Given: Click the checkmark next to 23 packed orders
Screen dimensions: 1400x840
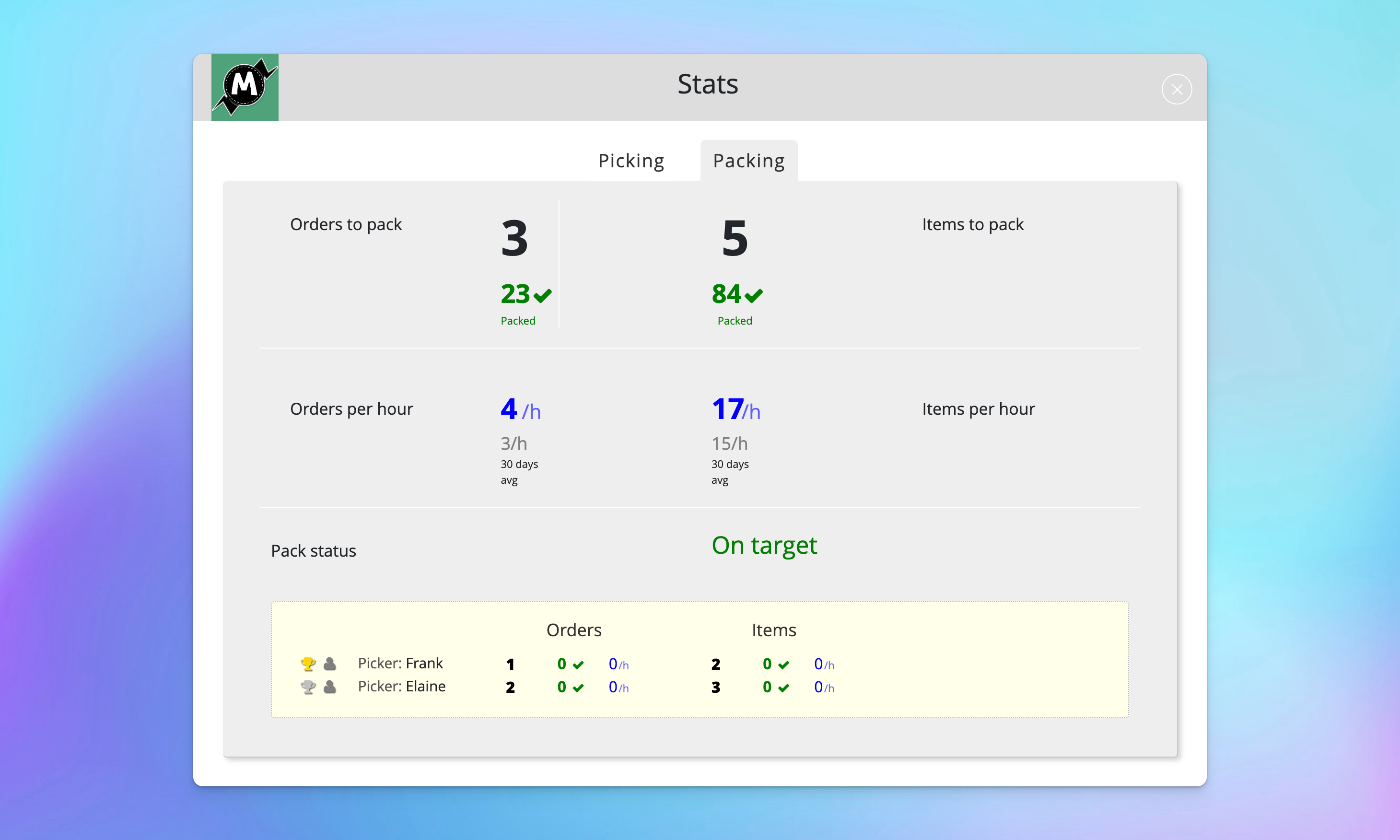Looking at the screenshot, I should point(543,295).
